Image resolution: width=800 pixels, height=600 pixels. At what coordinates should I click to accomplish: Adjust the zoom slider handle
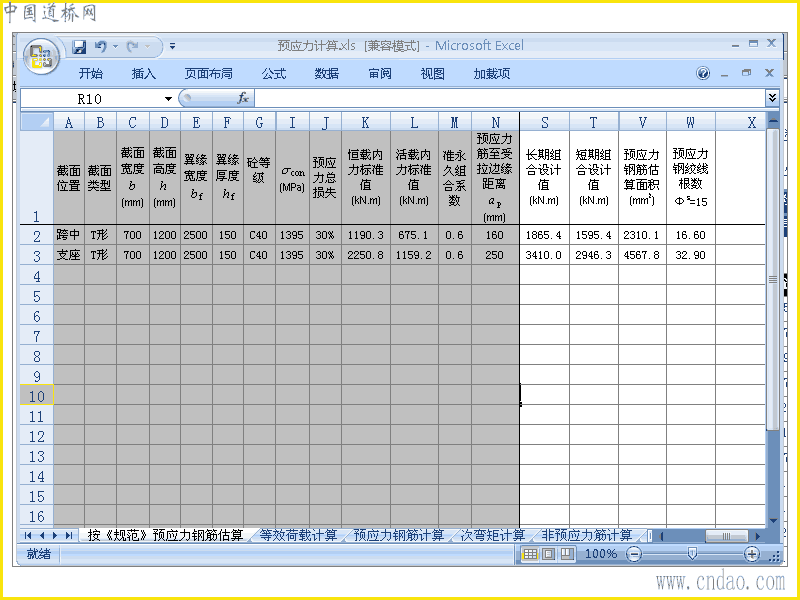point(692,554)
